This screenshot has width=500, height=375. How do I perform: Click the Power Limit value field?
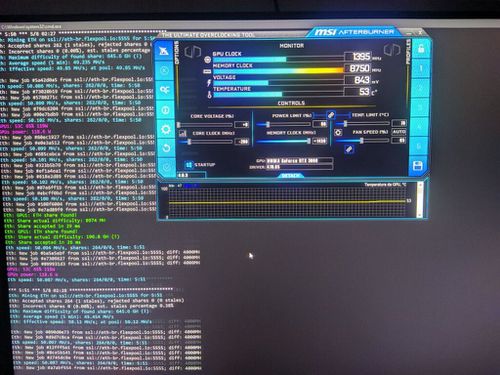[320, 124]
